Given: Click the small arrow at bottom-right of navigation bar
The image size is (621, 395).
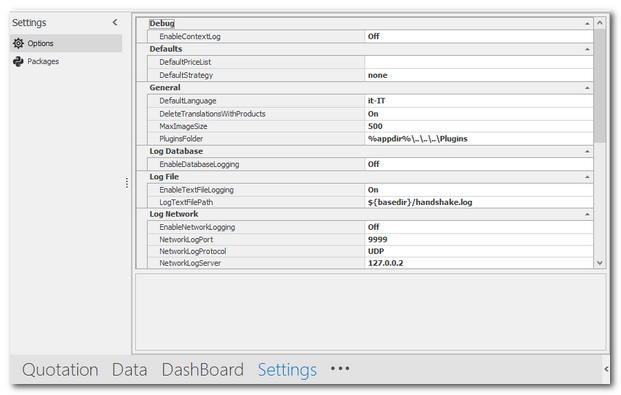Looking at the screenshot, I should (606, 369).
